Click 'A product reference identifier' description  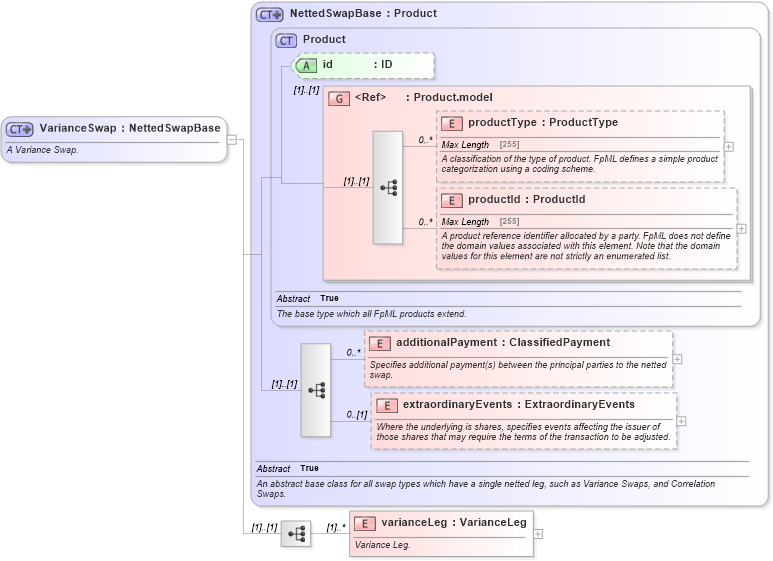pyautogui.click(x=586, y=246)
